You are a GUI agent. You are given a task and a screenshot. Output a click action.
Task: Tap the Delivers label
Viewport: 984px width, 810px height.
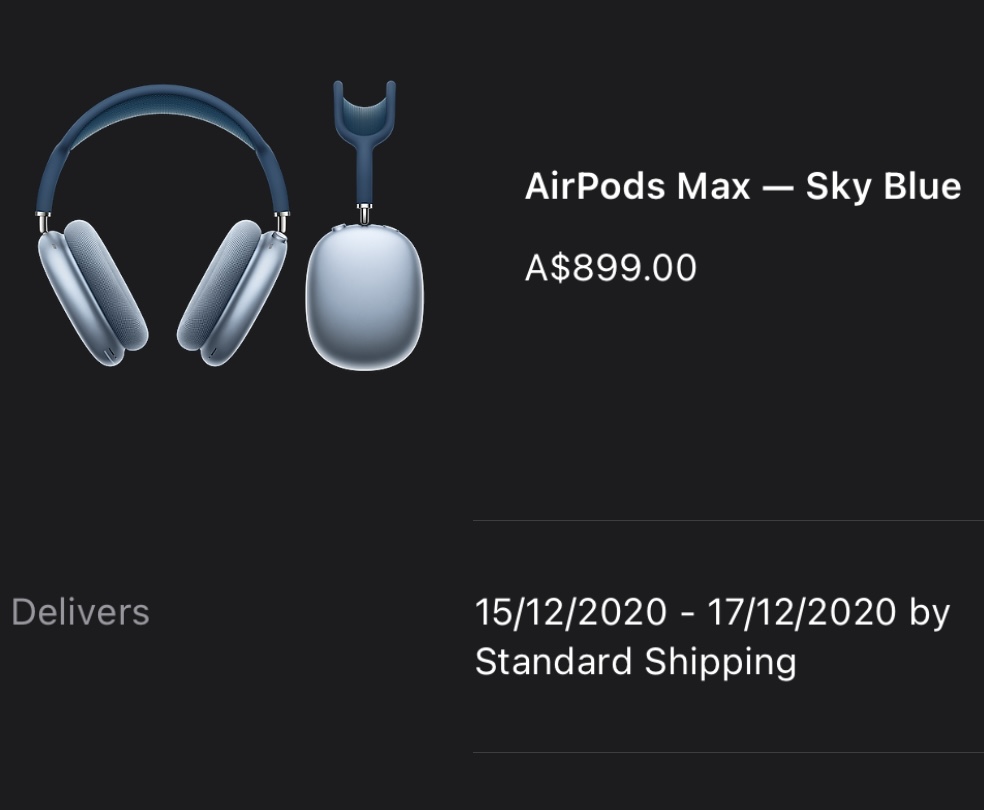click(80, 612)
